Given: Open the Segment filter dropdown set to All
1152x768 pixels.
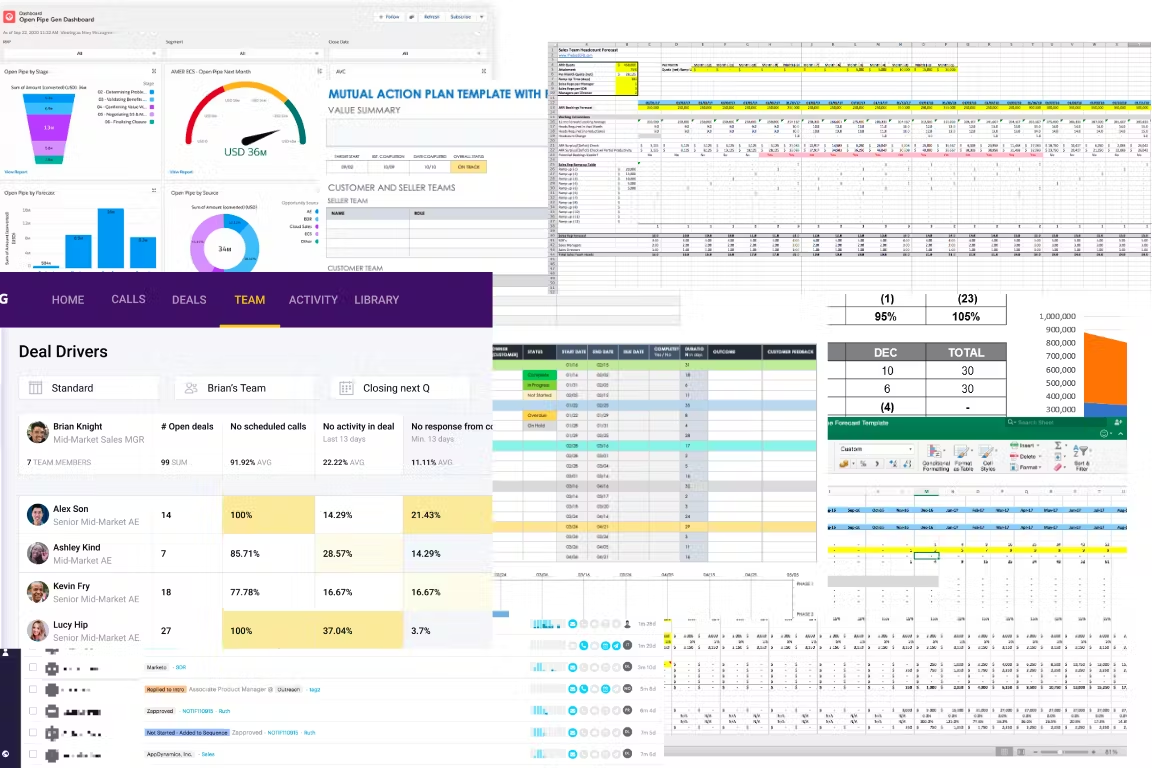Looking at the screenshot, I should click(243, 54).
